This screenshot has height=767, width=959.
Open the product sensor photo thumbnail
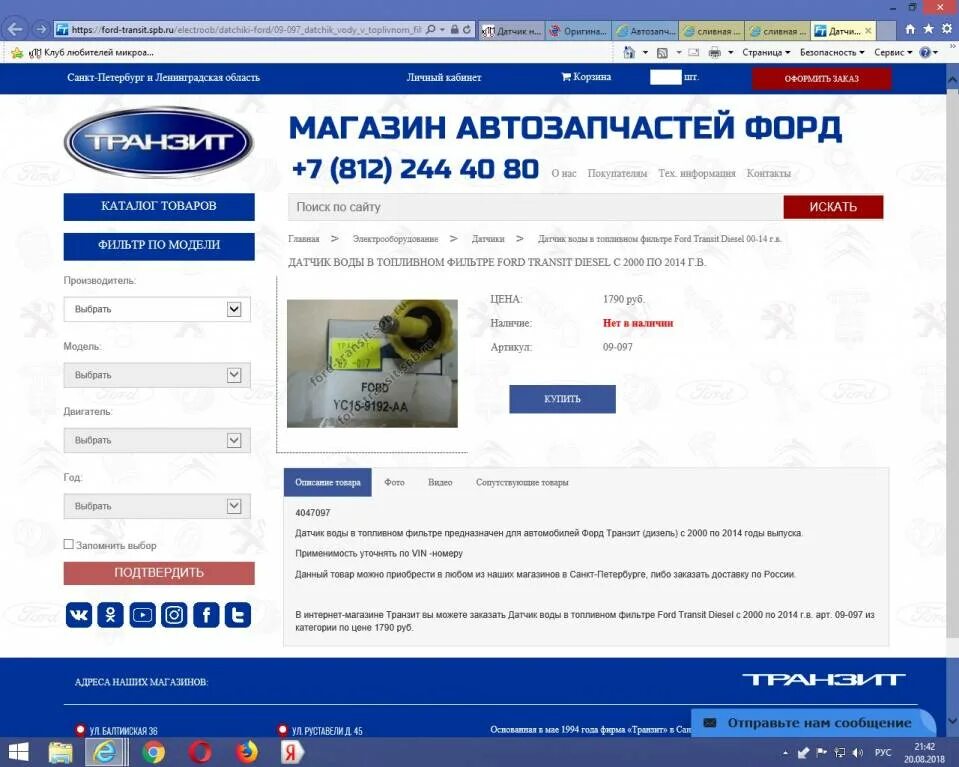[x=372, y=363]
